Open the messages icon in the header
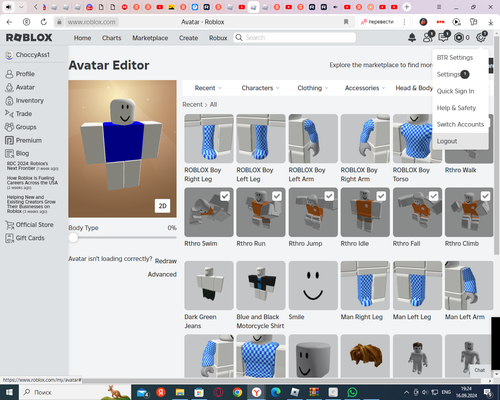 pos(443,37)
